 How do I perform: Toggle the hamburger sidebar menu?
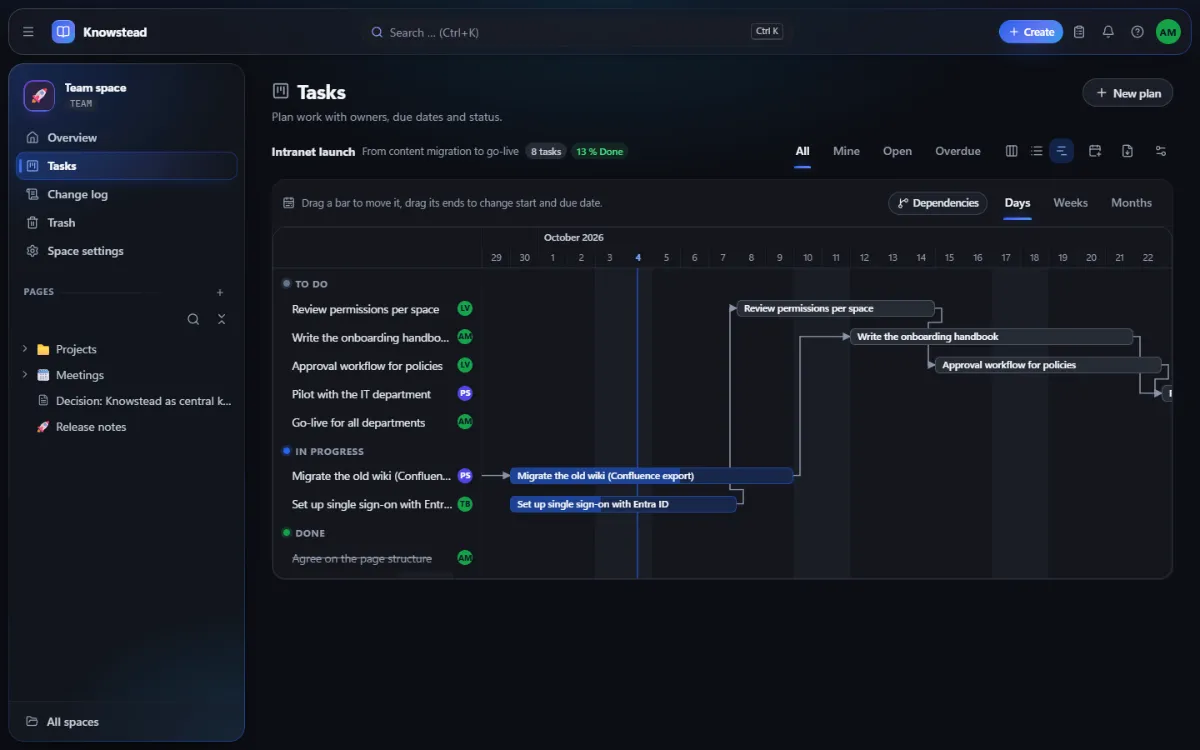pyautogui.click(x=28, y=32)
